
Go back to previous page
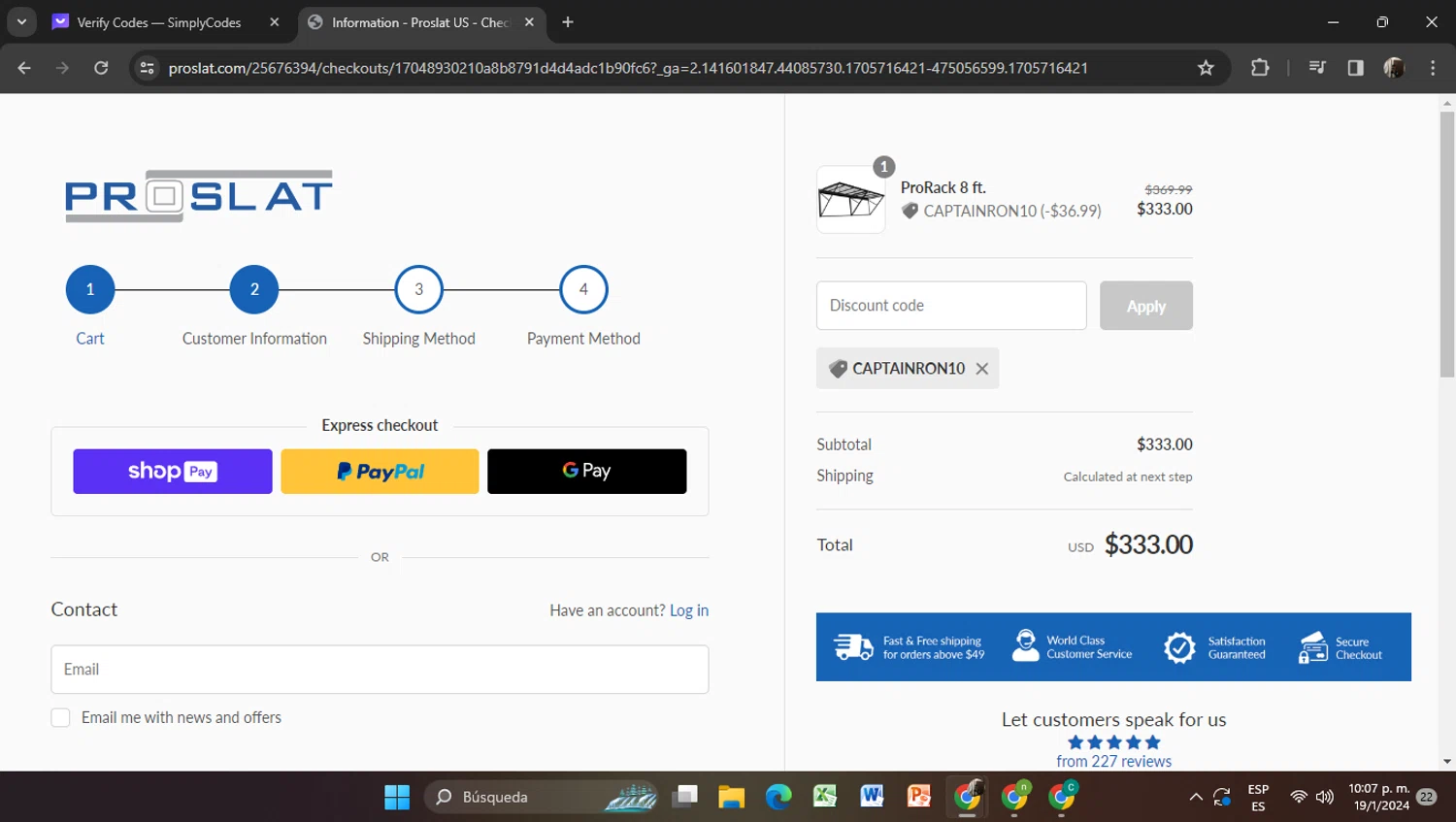click(x=24, y=68)
